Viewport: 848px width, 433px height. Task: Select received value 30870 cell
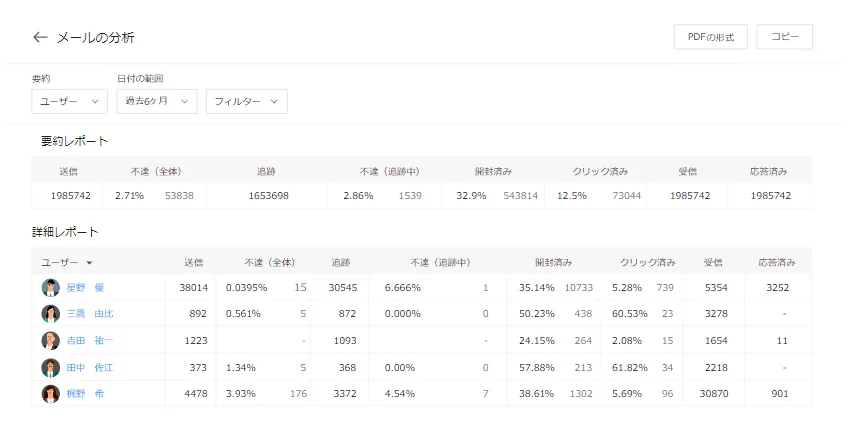(714, 394)
